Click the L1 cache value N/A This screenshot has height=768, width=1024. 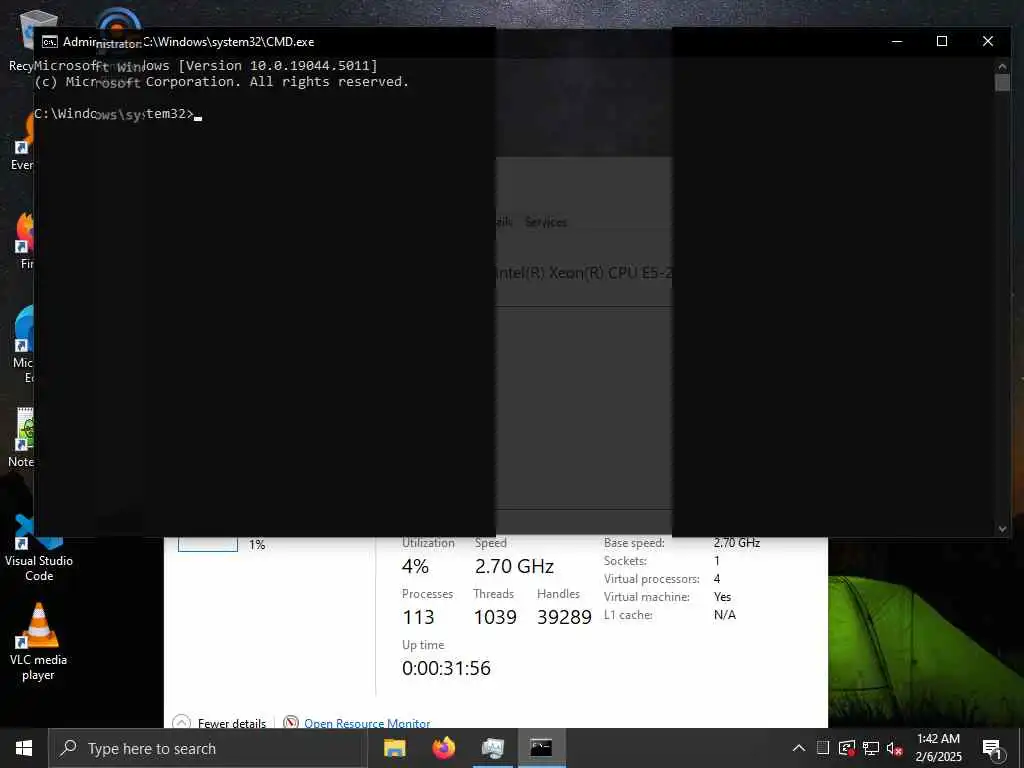(725, 615)
